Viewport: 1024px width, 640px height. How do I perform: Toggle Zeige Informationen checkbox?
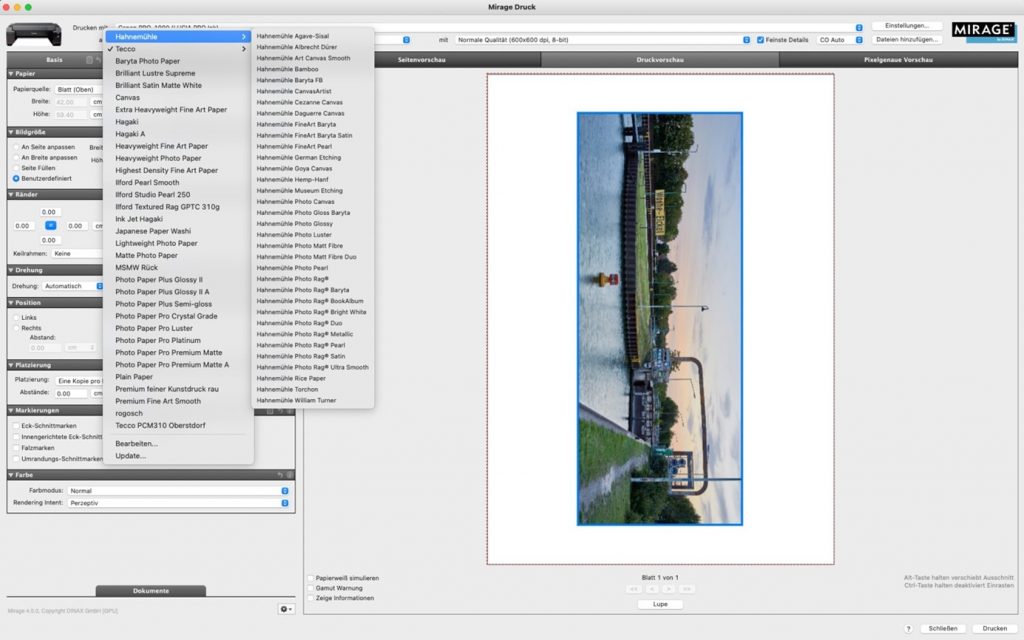pyautogui.click(x=311, y=598)
